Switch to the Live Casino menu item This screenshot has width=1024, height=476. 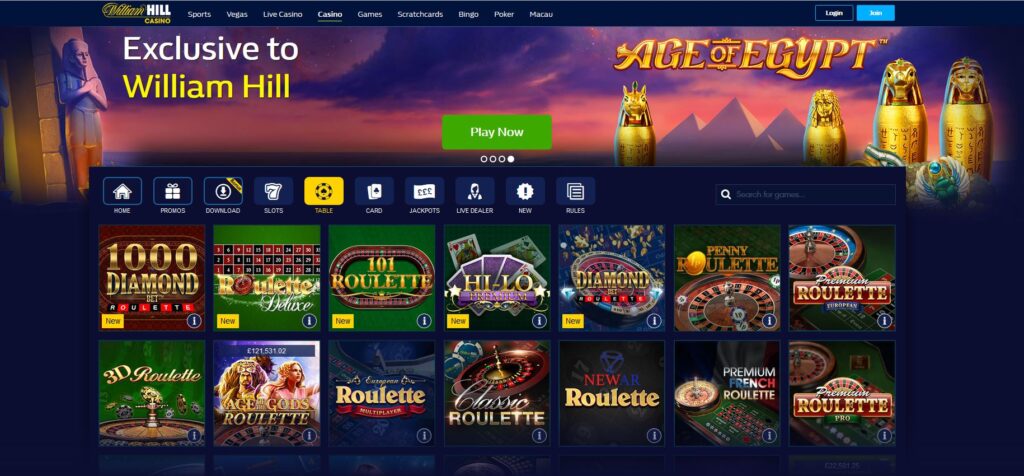pos(283,14)
